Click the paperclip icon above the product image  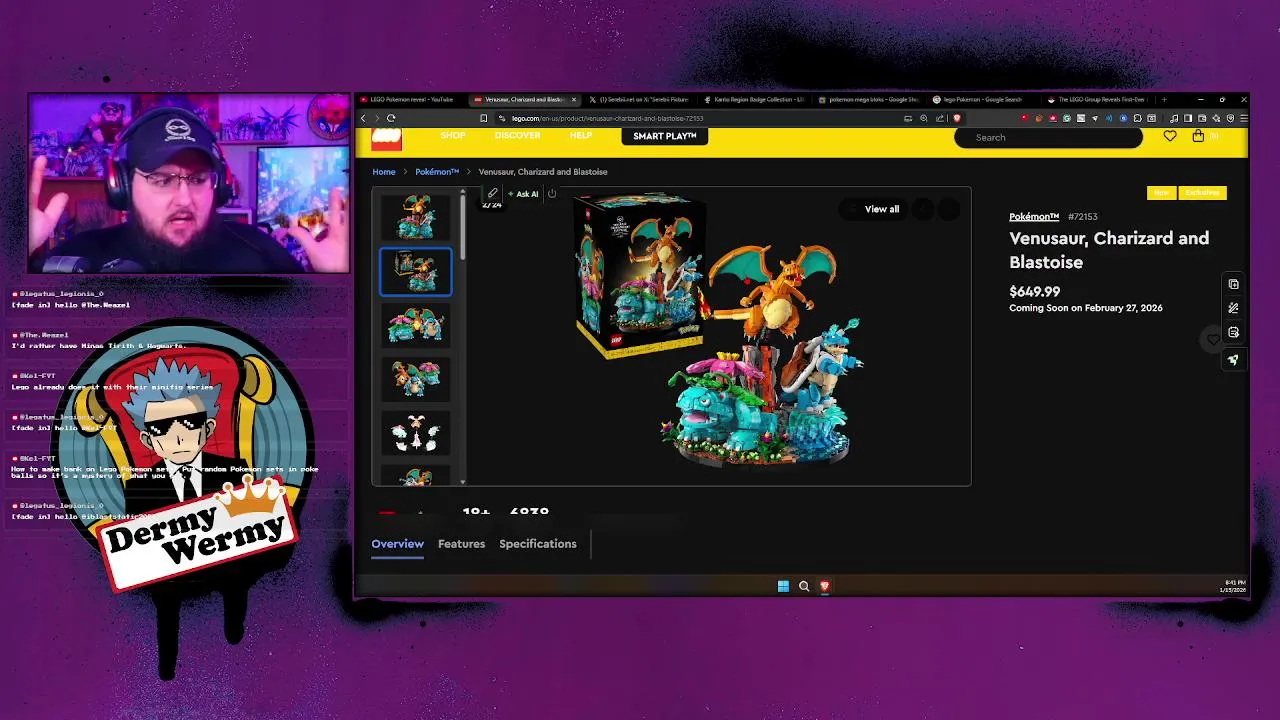pos(492,193)
